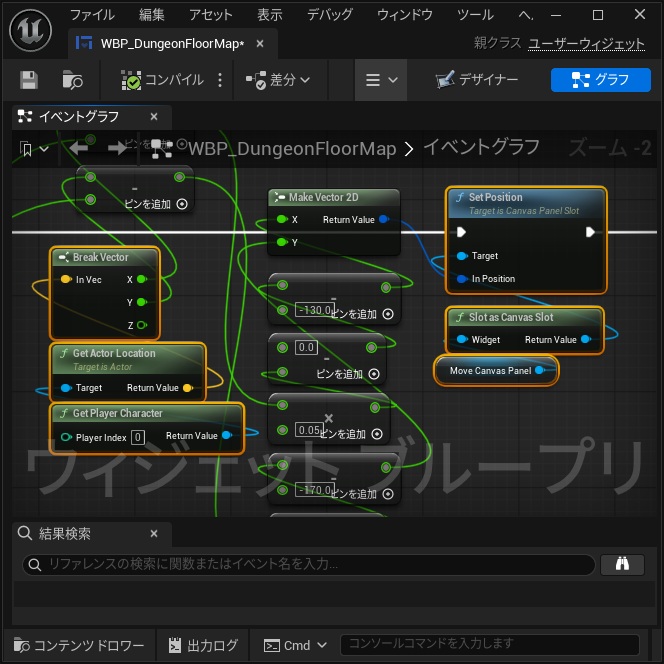The image size is (664, 664).
Task: Click the save blueprint floppy disk icon
Action: point(29,80)
